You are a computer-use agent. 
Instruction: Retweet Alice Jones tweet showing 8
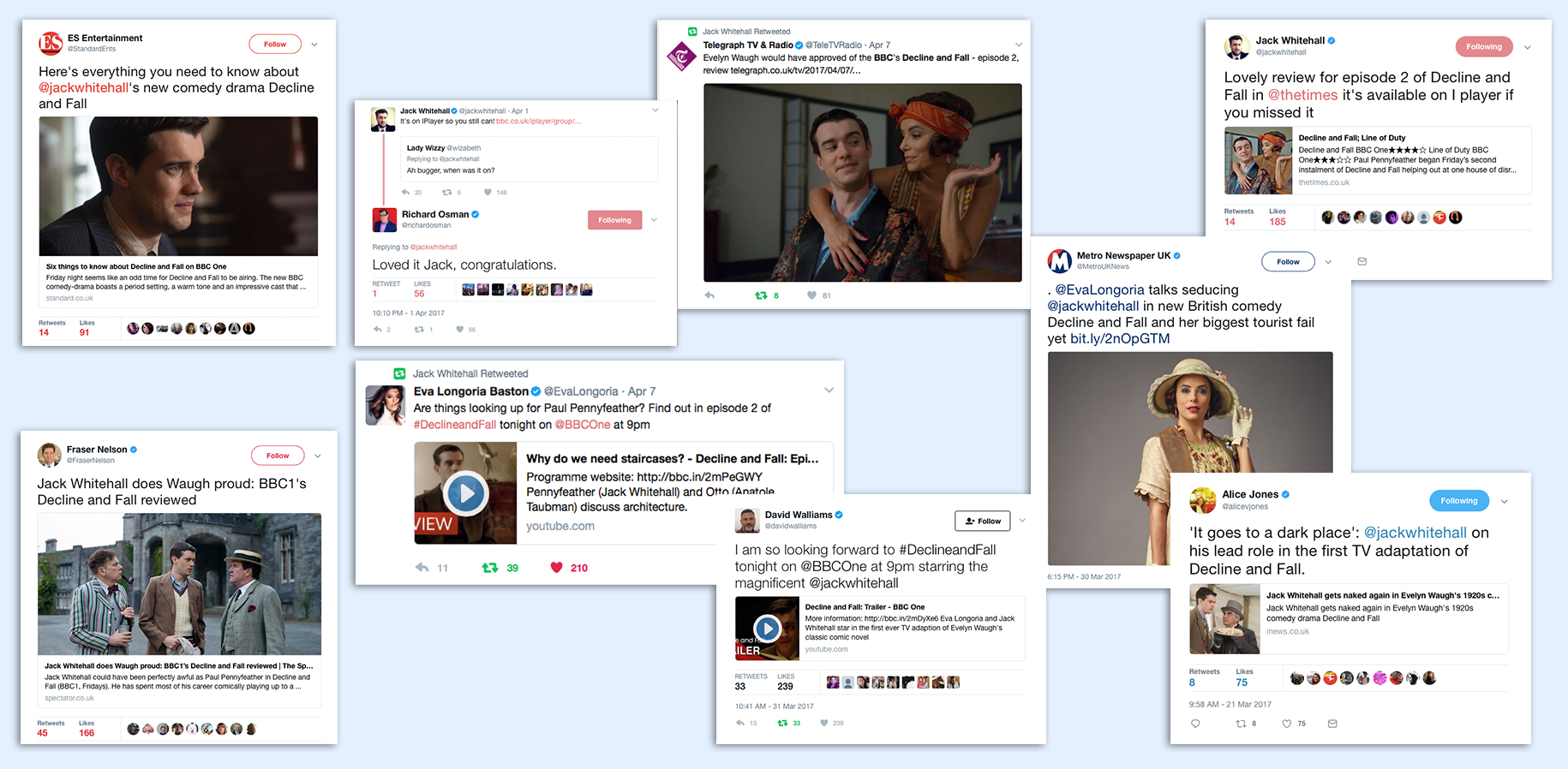point(1241,724)
